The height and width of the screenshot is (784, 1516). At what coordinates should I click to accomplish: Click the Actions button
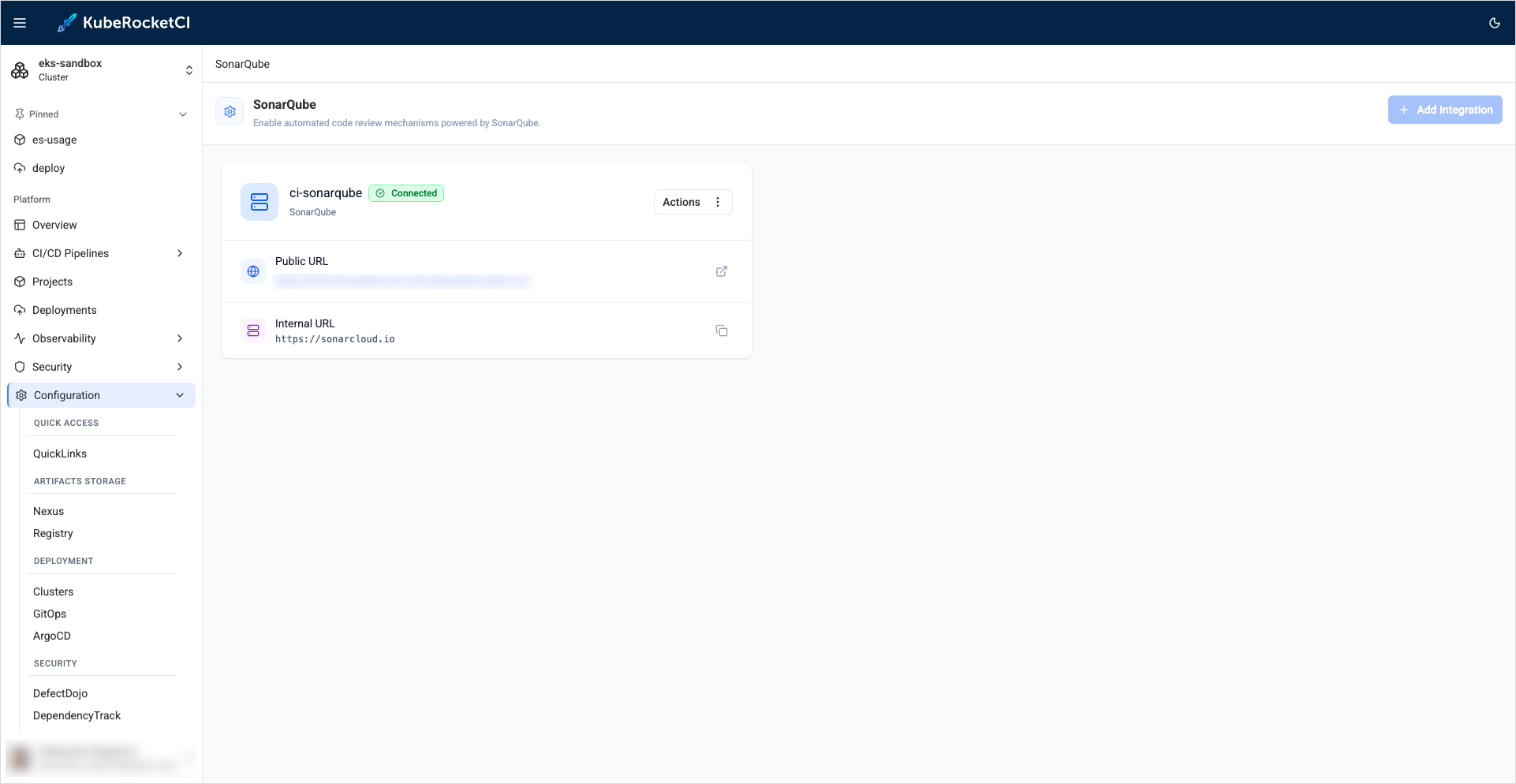[681, 202]
